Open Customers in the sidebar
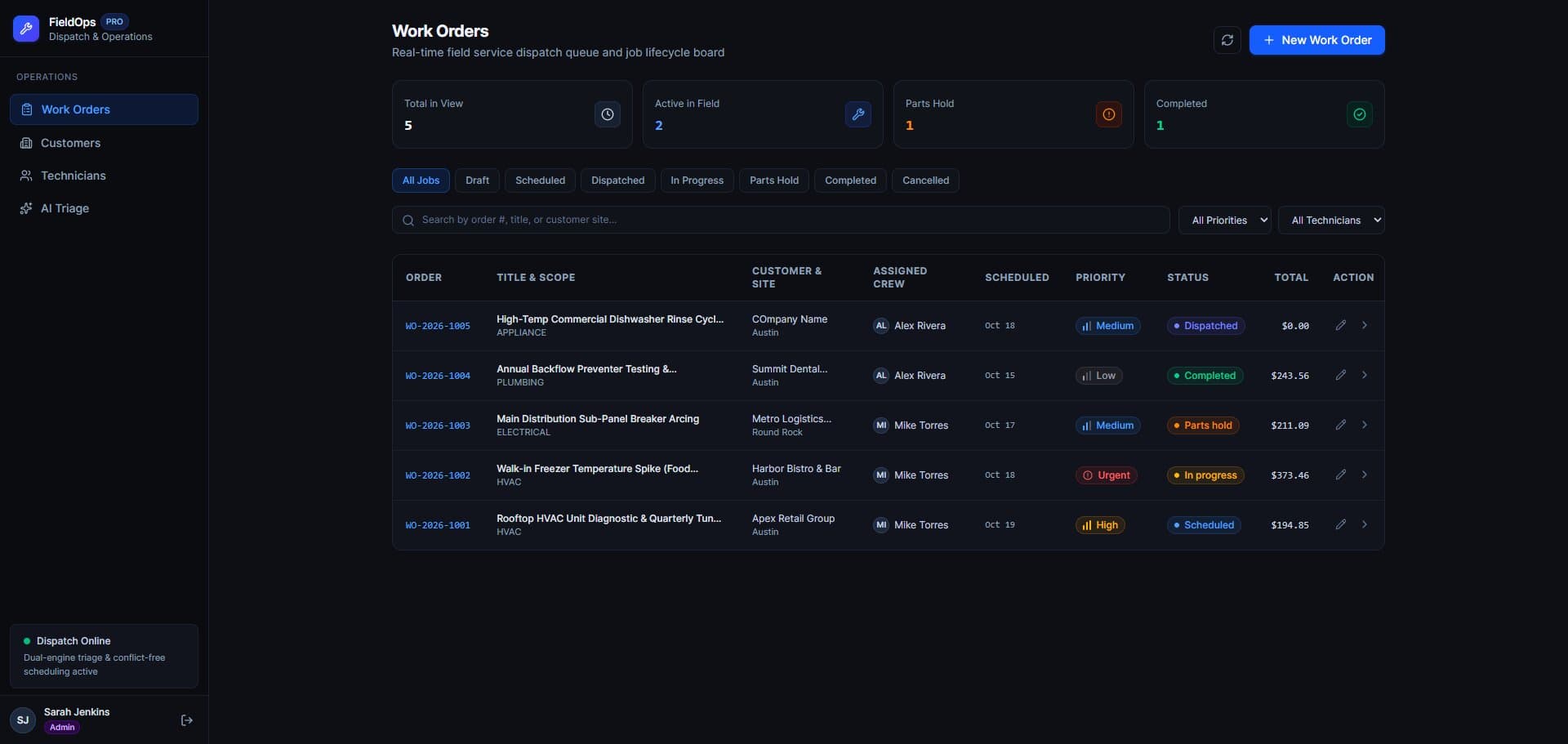1568x744 pixels. coord(104,143)
